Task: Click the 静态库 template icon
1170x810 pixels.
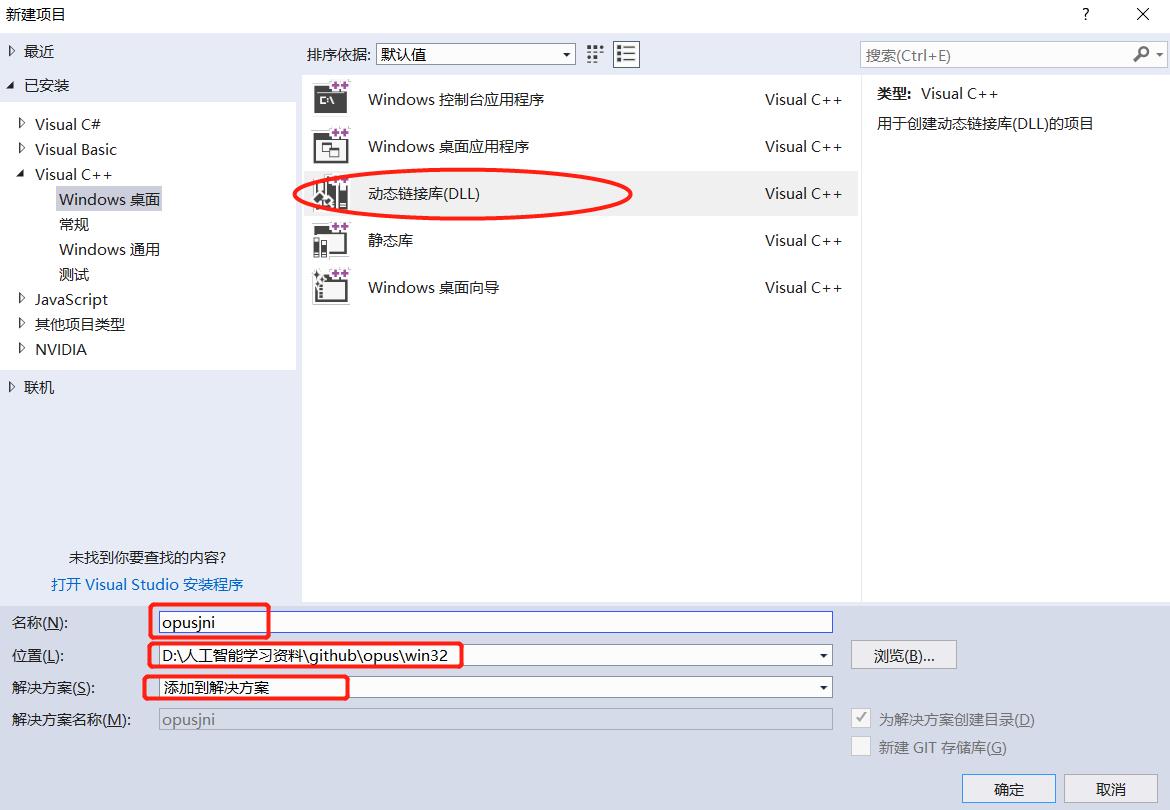Action: 331,240
